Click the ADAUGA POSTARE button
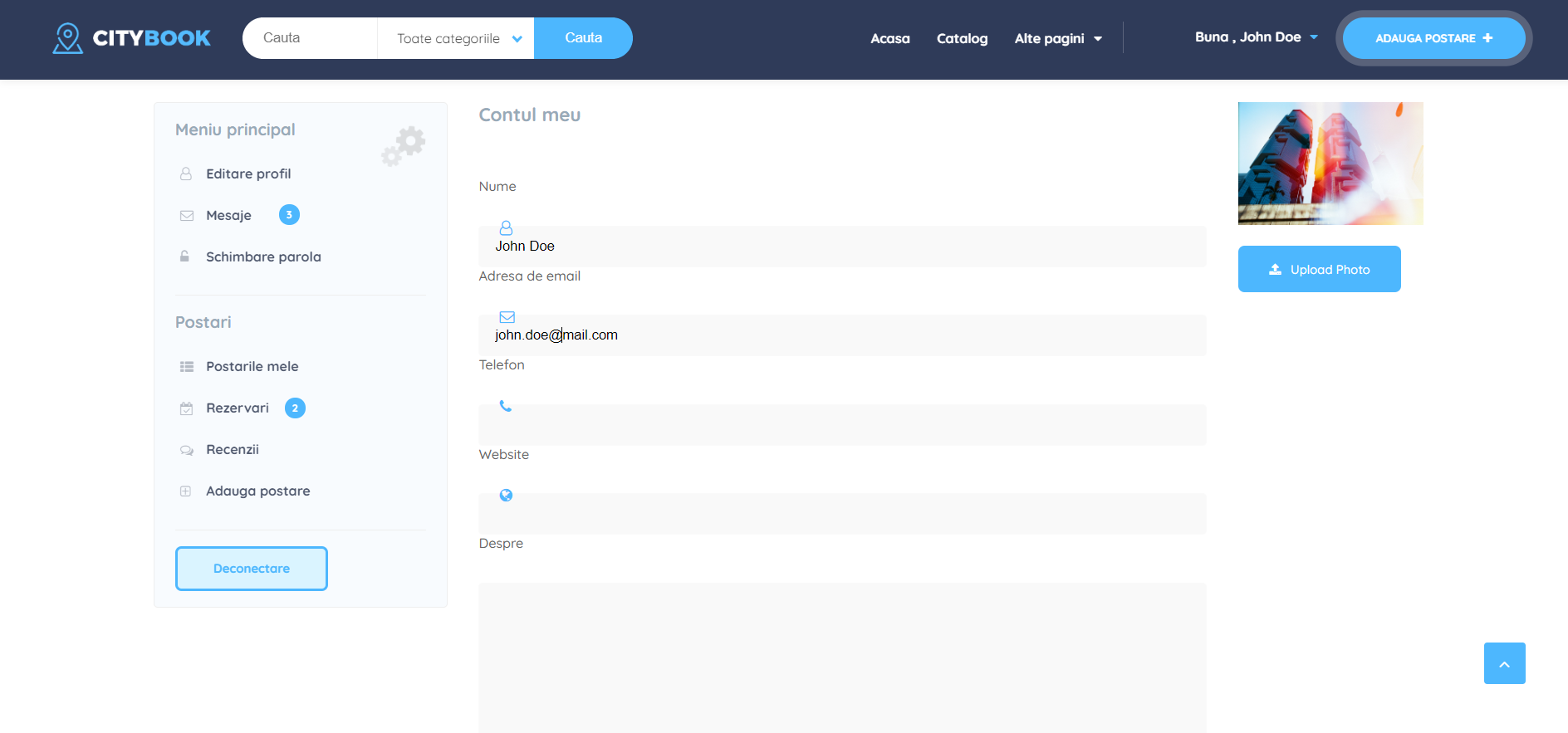1568x733 pixels. pyautogui.click(x=1433, y=38)
